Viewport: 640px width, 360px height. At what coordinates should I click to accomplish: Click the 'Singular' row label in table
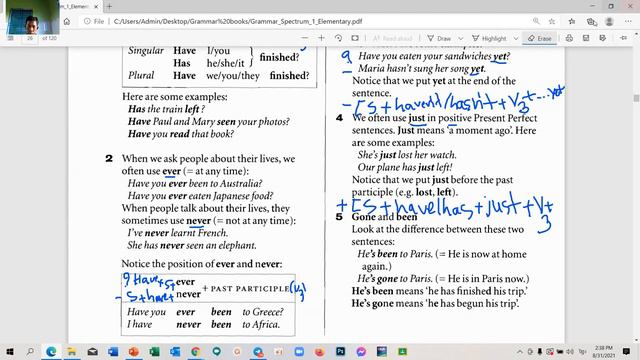coord(146,51)
